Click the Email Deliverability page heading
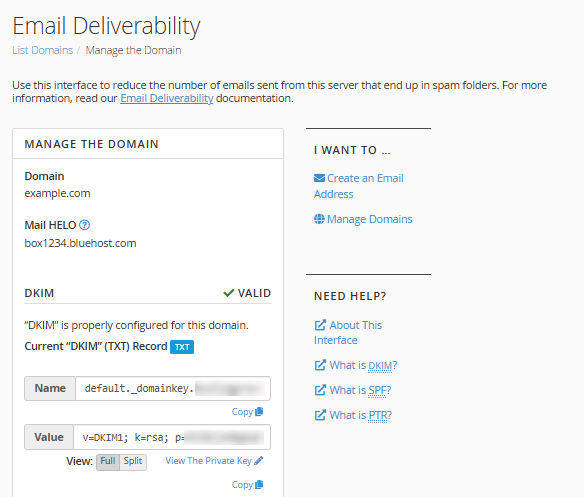This screenshot has height=497, width=584. pos(107,26)
